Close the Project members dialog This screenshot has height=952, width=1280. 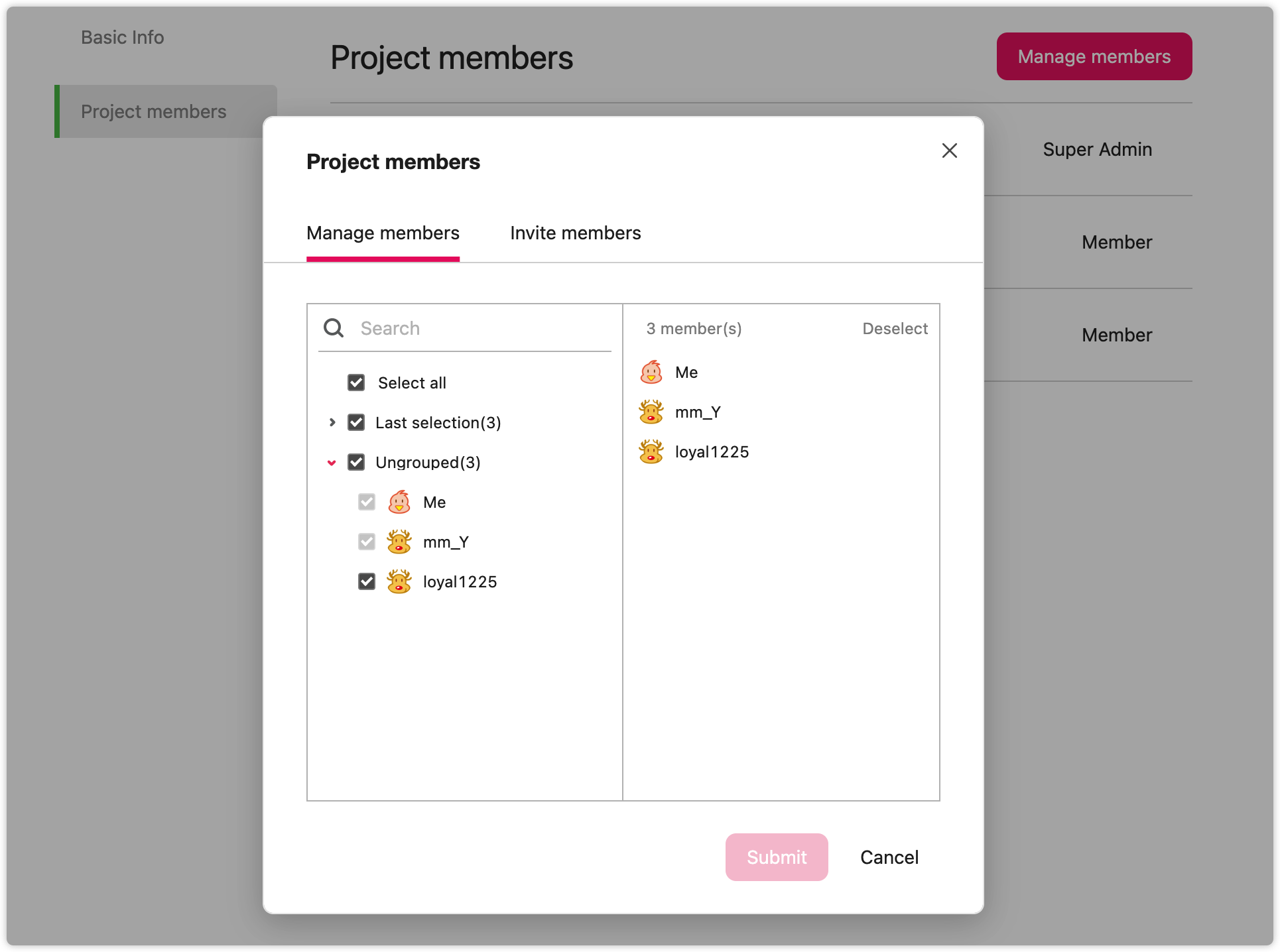click(949, 150)
